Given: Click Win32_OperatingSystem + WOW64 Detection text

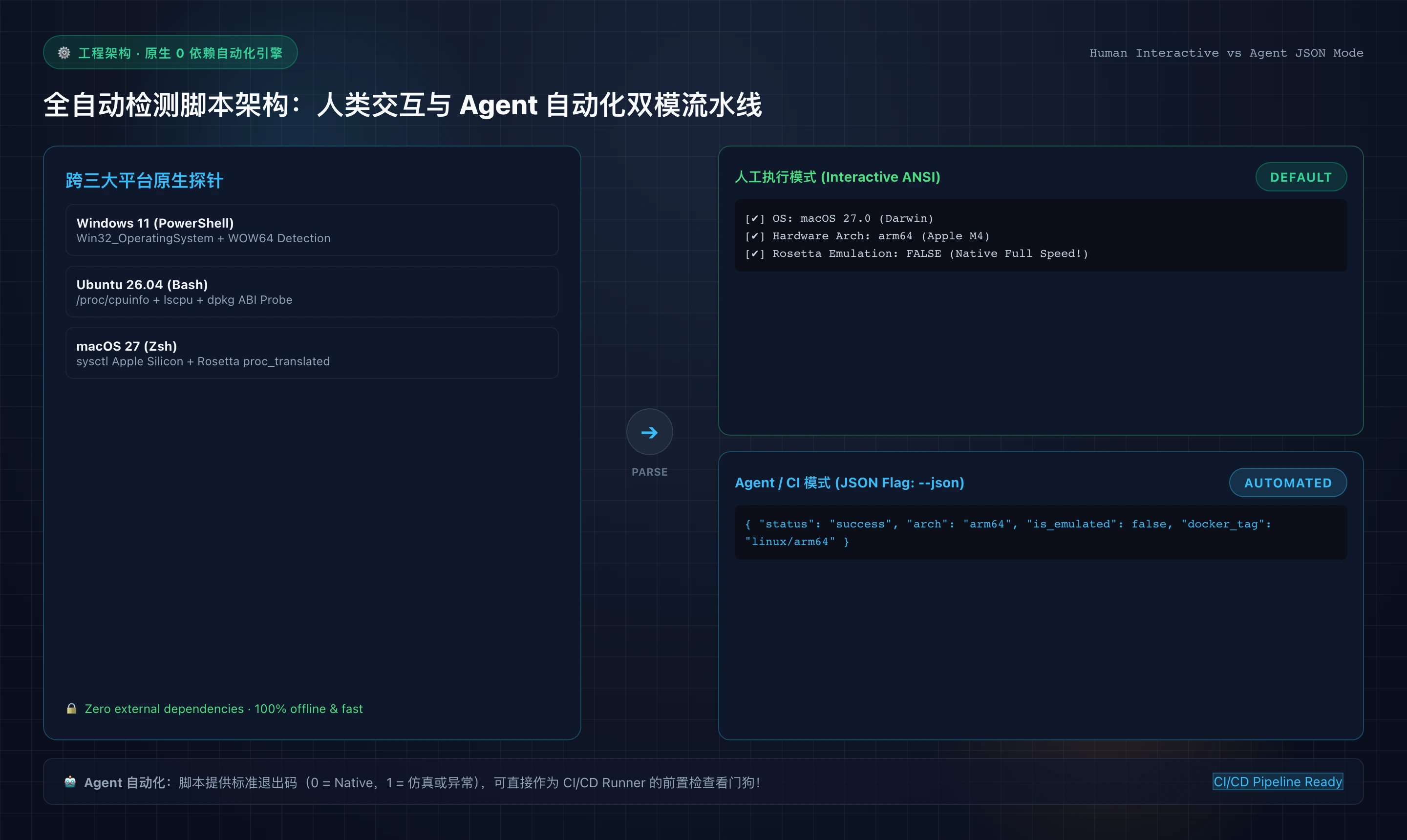Looking at the screenshot, I should click(x=203, y=238).
